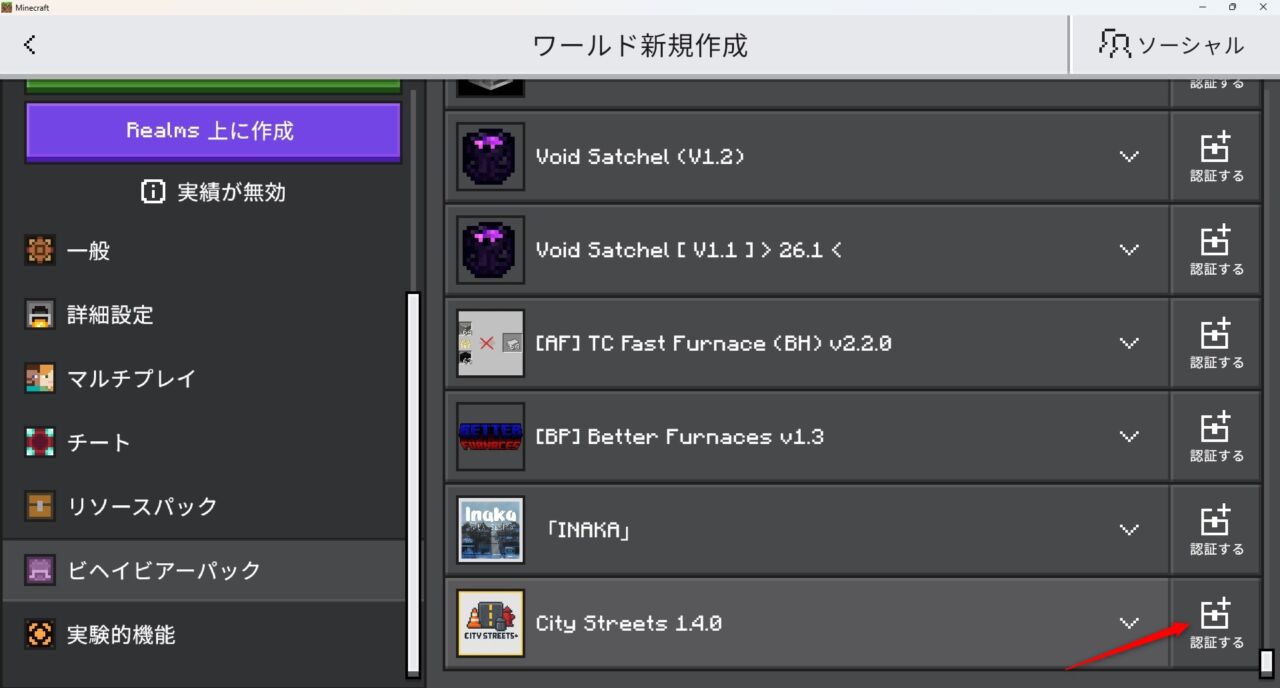The width and height of the screenshot is (1280, 688).
Task: Click the INAKA pack thumbnail
Action: [491, 530]
